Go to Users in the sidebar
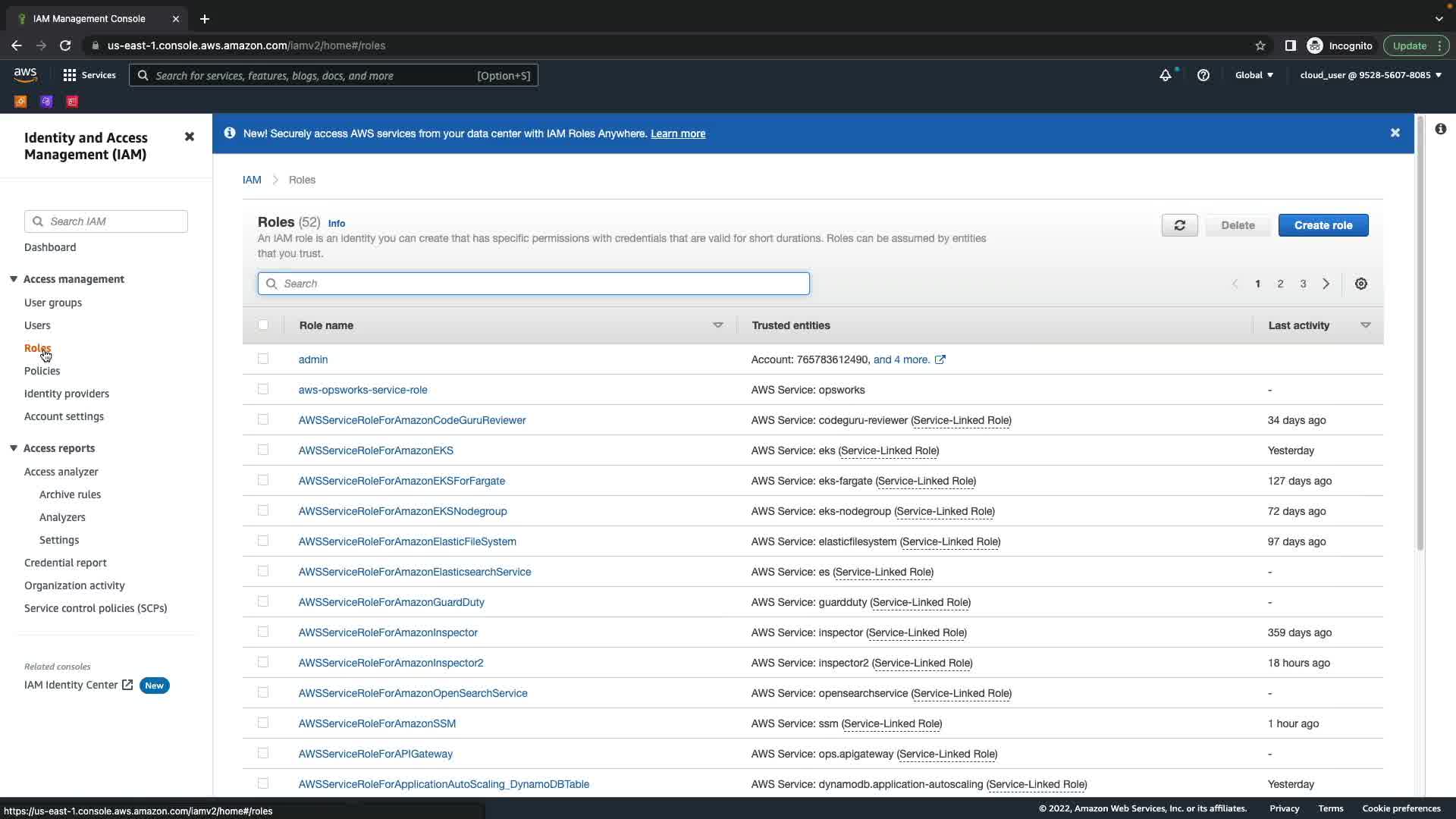This screenshot has height=819, width=1456. pos(37,325)
